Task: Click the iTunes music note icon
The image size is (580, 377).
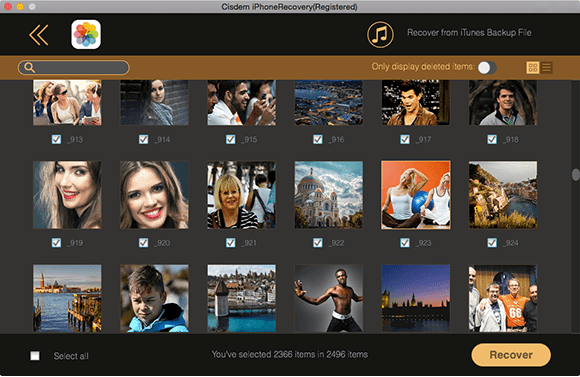Action: pyautogui.click(x=380, y=34)
